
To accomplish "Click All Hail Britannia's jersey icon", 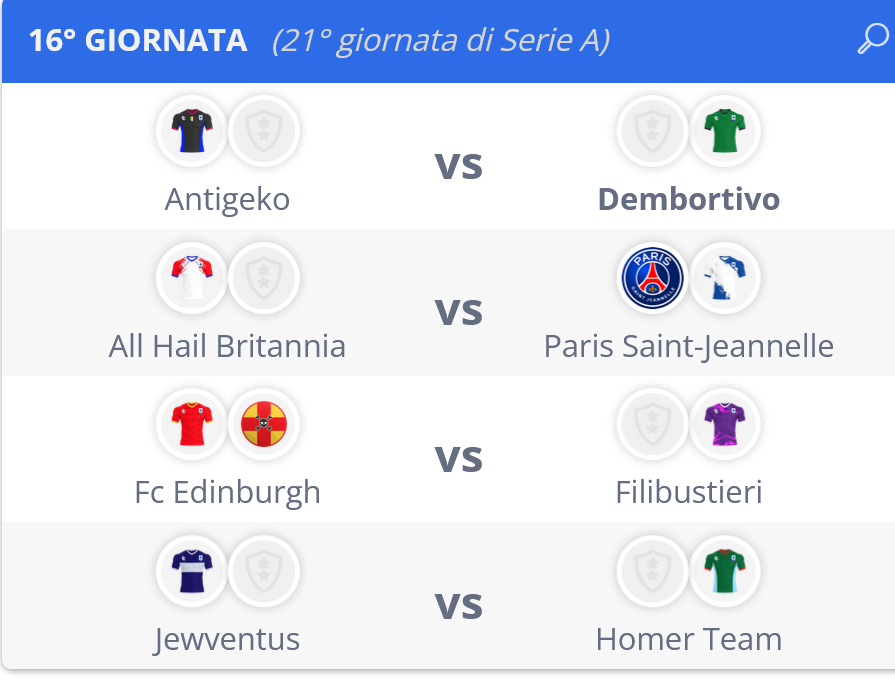I will (x=191, y=277).
